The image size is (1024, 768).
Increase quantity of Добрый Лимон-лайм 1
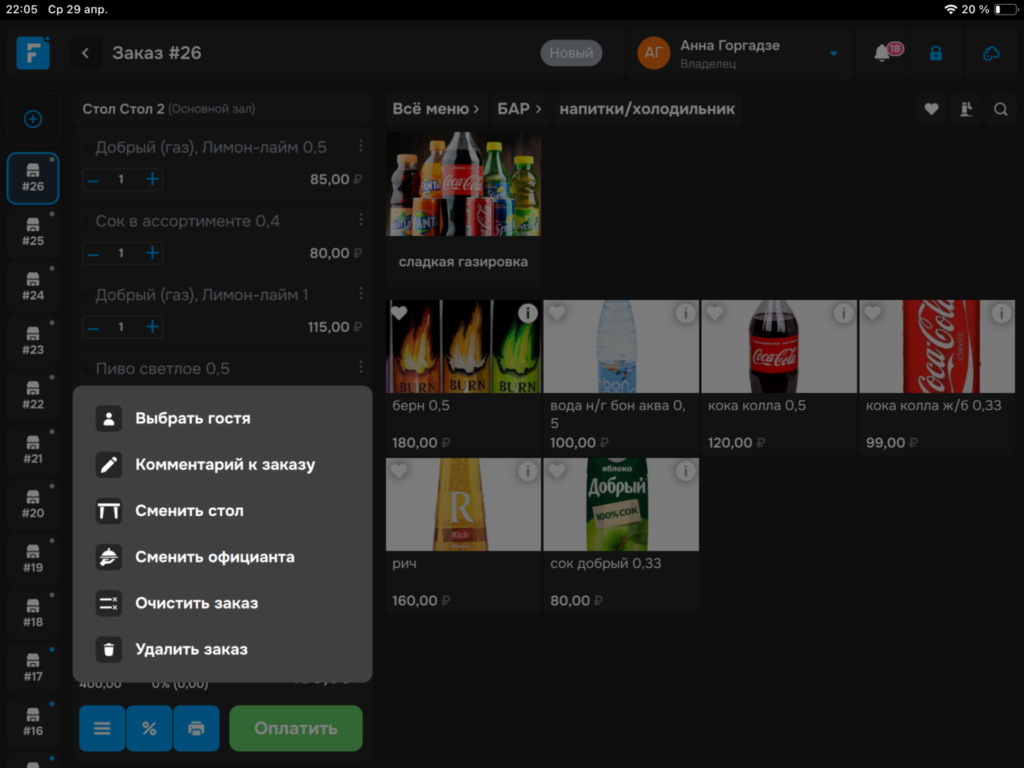152,327
